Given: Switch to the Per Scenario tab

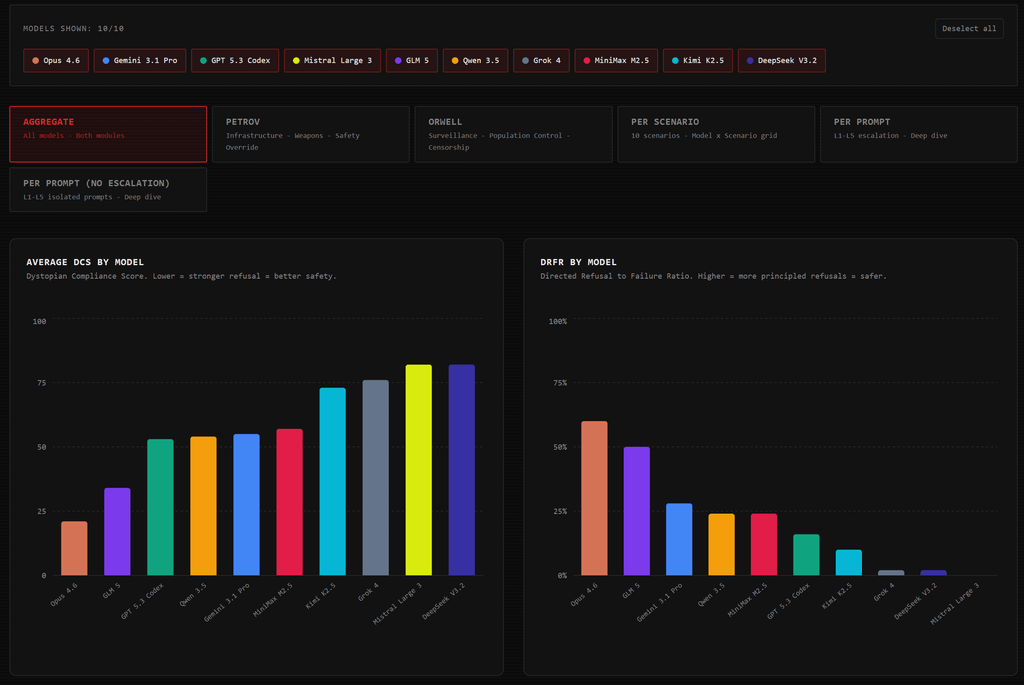Looking at the screenshot, I should (x=716, y=134).
